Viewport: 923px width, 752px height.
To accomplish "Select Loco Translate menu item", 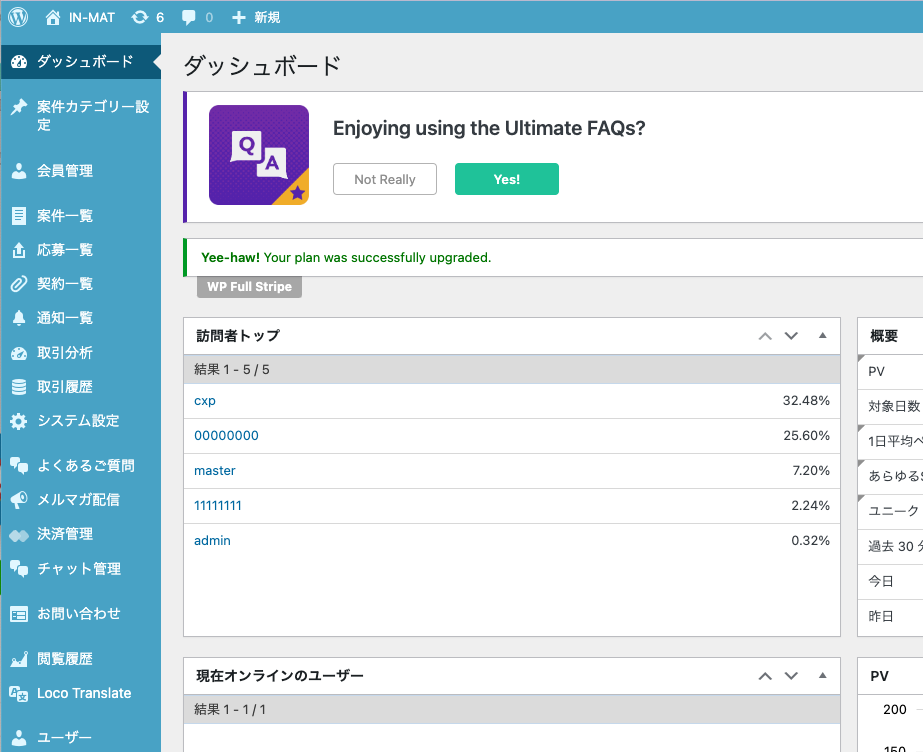I will [84, 693].
